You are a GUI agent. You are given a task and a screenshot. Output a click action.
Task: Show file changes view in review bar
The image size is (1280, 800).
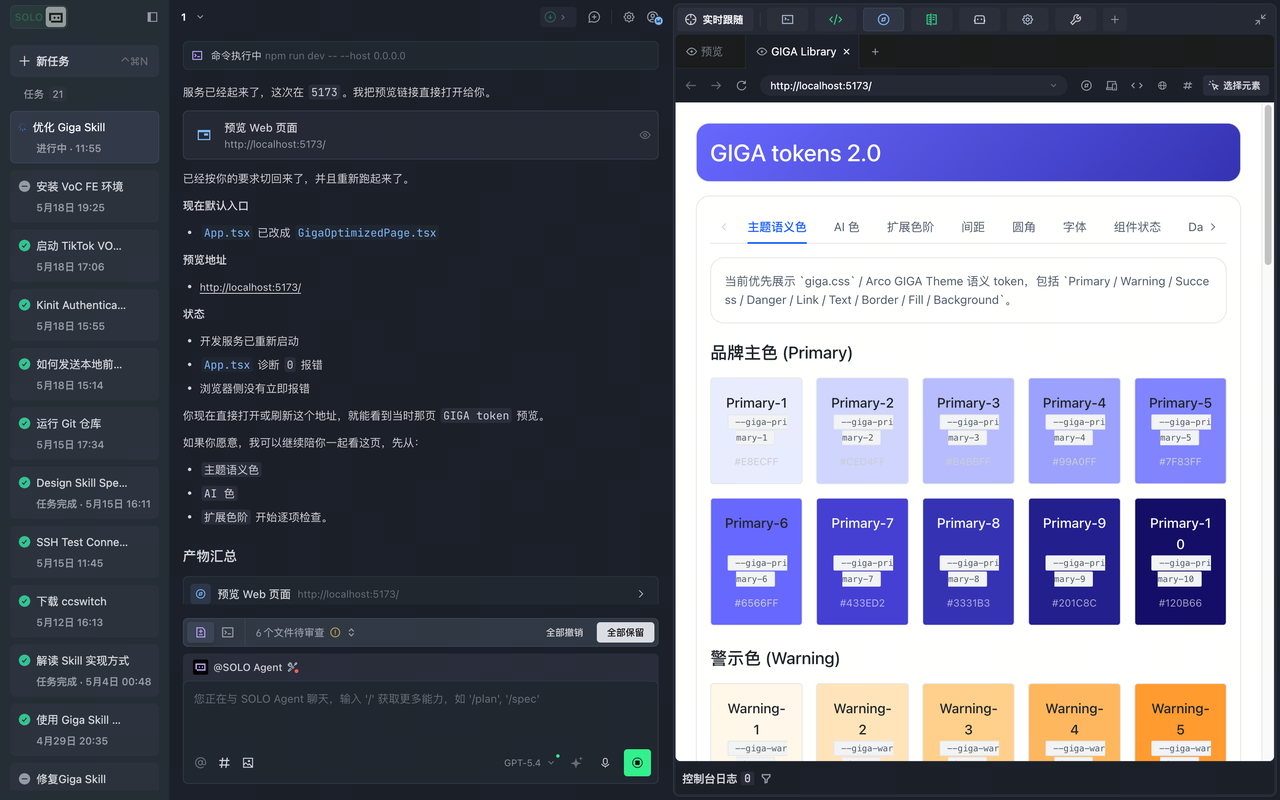(201, 632)
